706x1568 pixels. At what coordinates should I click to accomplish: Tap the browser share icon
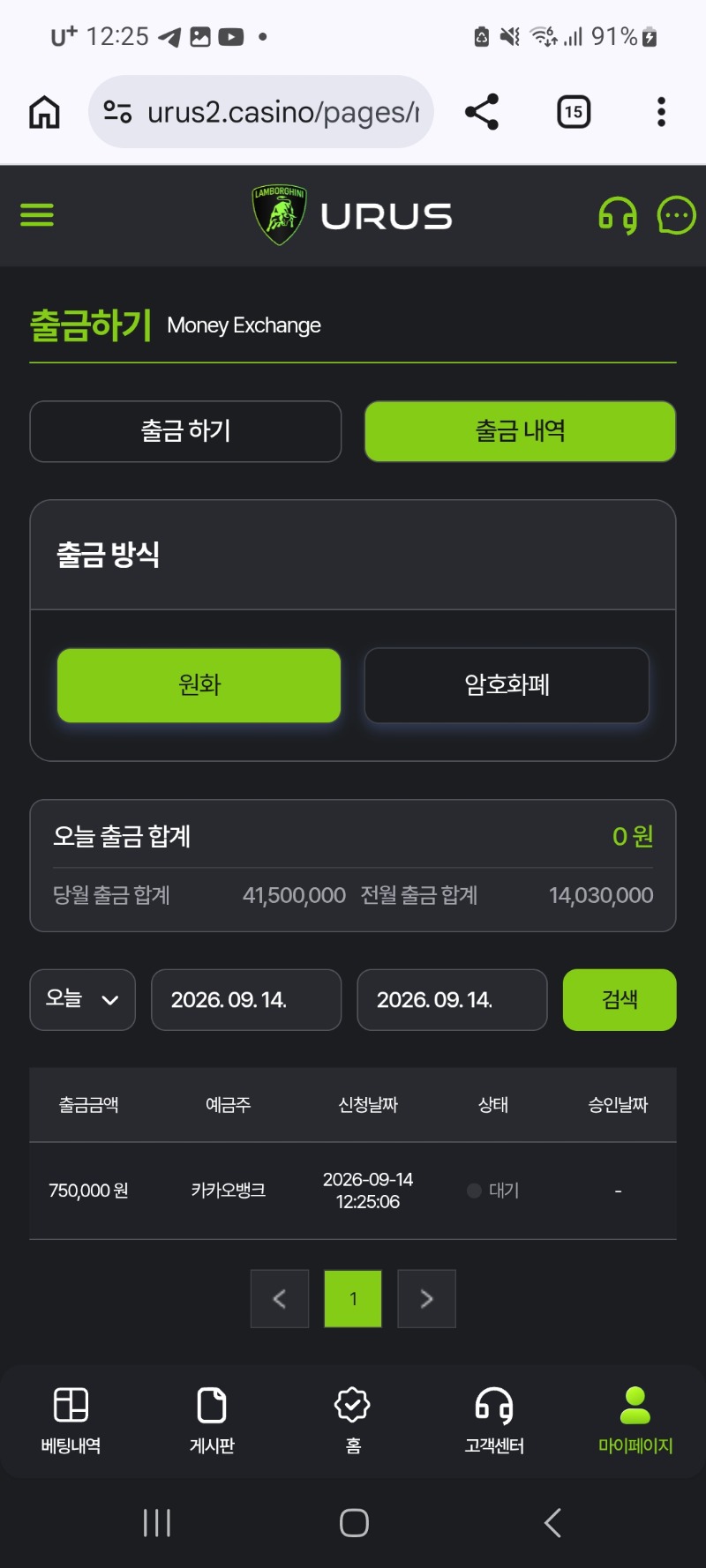[x=482, y=112]
